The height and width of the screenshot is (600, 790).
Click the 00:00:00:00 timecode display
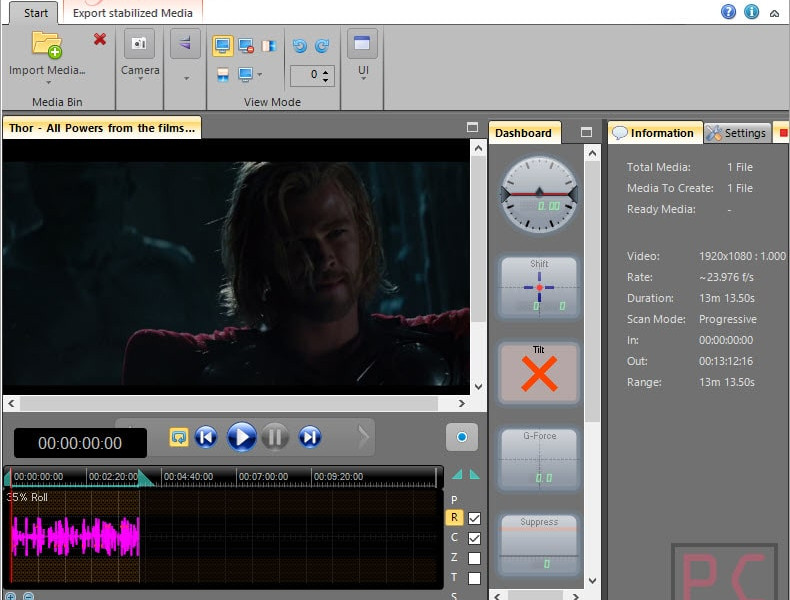[80, 443]
